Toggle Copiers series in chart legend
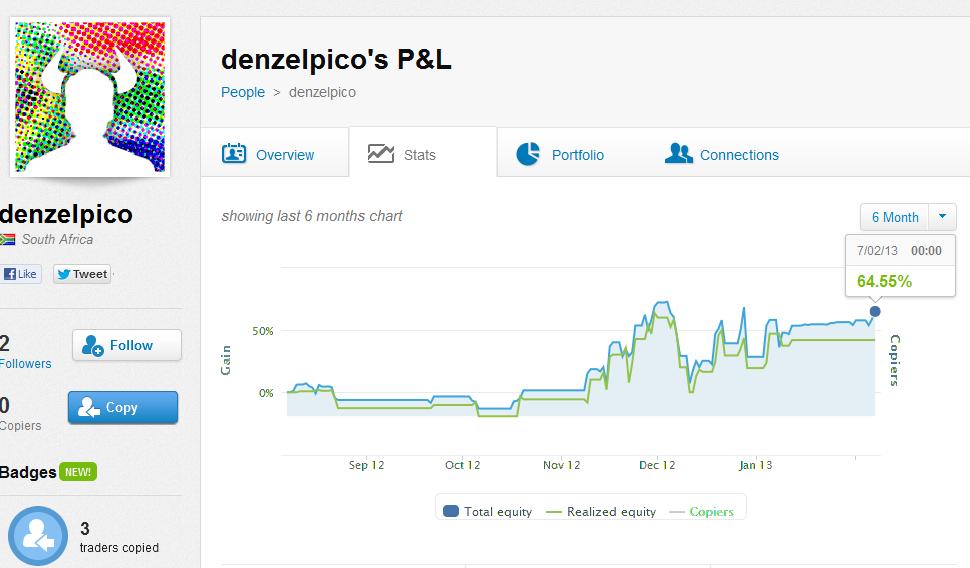The width and height of the screenshot is (970, 568). coord(701,511)
